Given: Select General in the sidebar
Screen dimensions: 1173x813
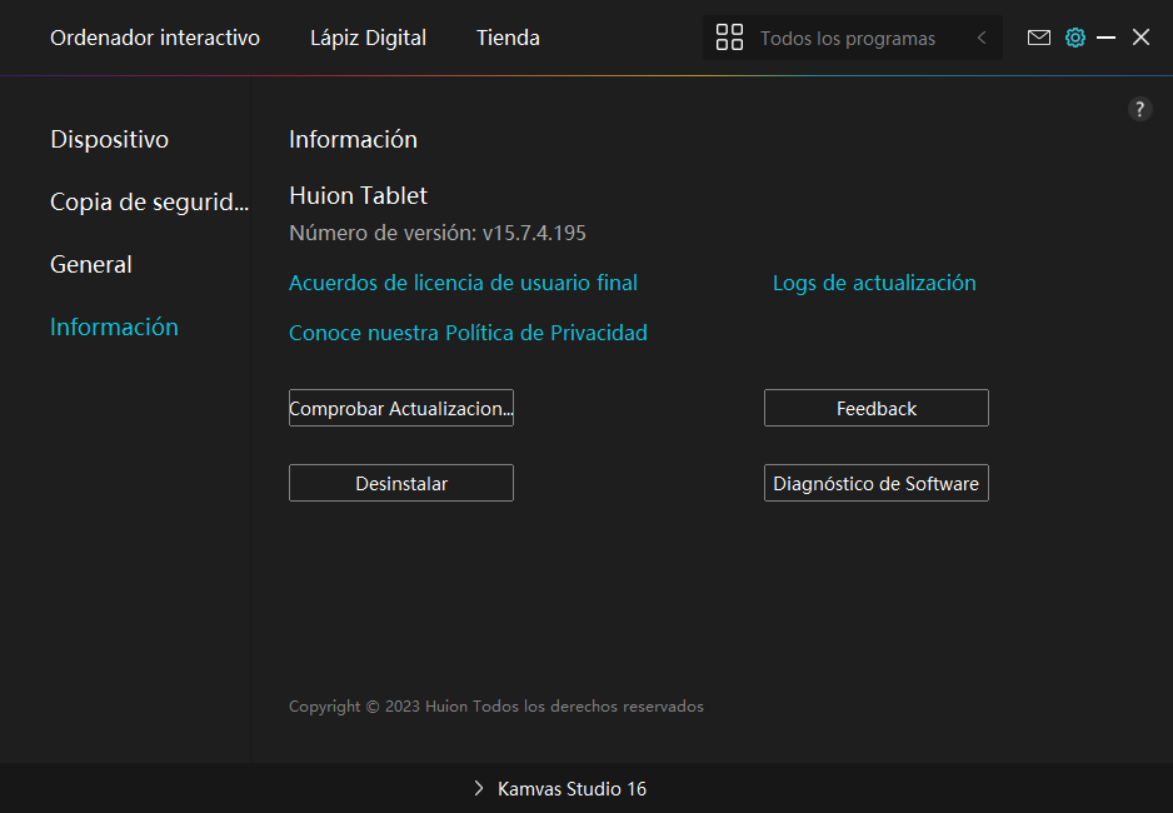Looking at the screenshot, I should [91, 265].
